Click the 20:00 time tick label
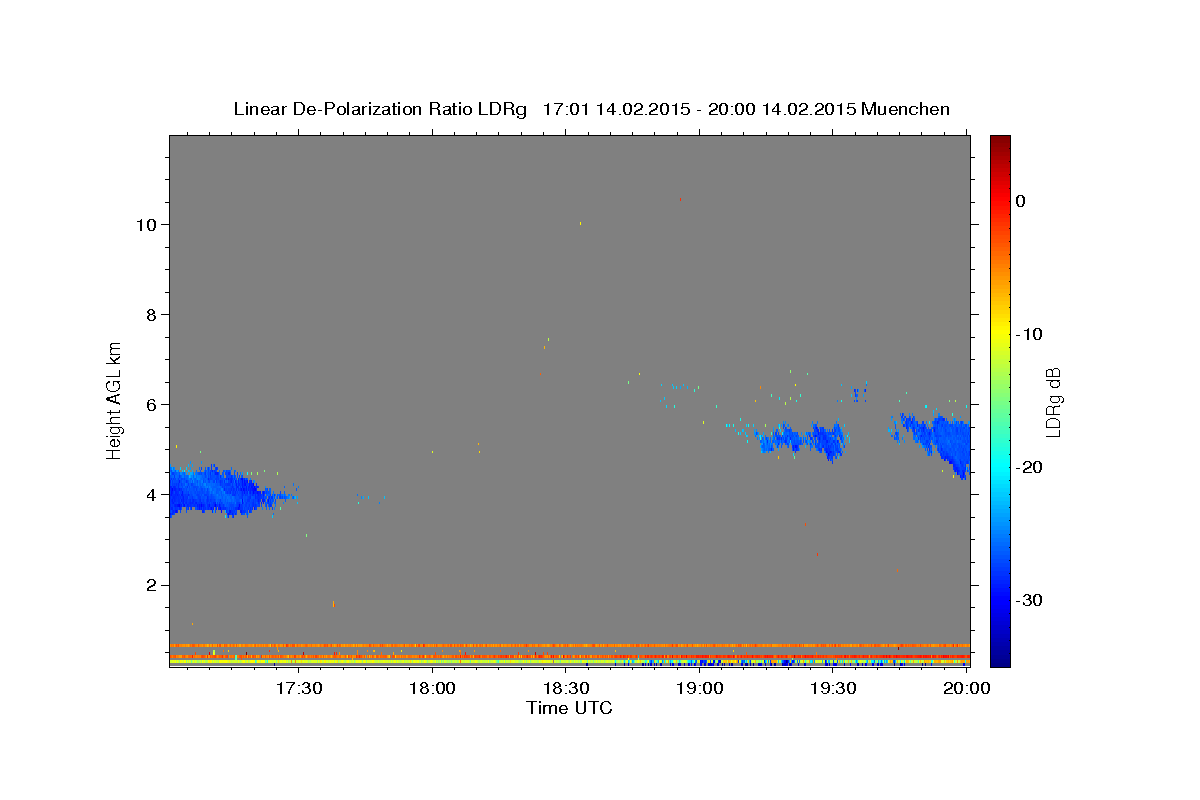Viewport: 1200px width, 800px height. 967,688
